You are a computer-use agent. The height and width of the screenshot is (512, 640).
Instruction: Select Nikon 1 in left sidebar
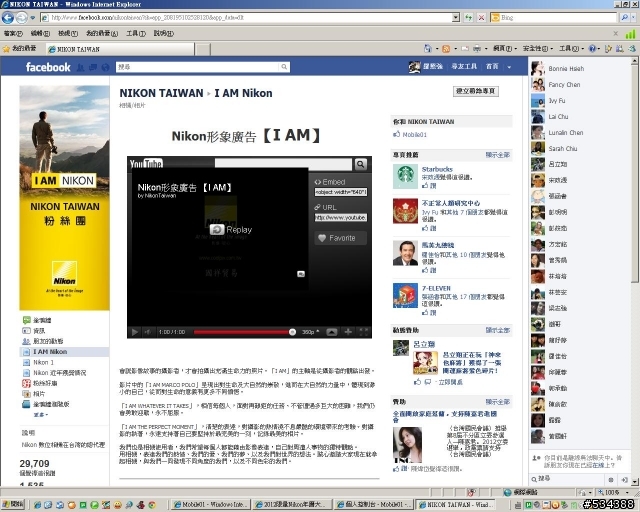tap(43, 362)
